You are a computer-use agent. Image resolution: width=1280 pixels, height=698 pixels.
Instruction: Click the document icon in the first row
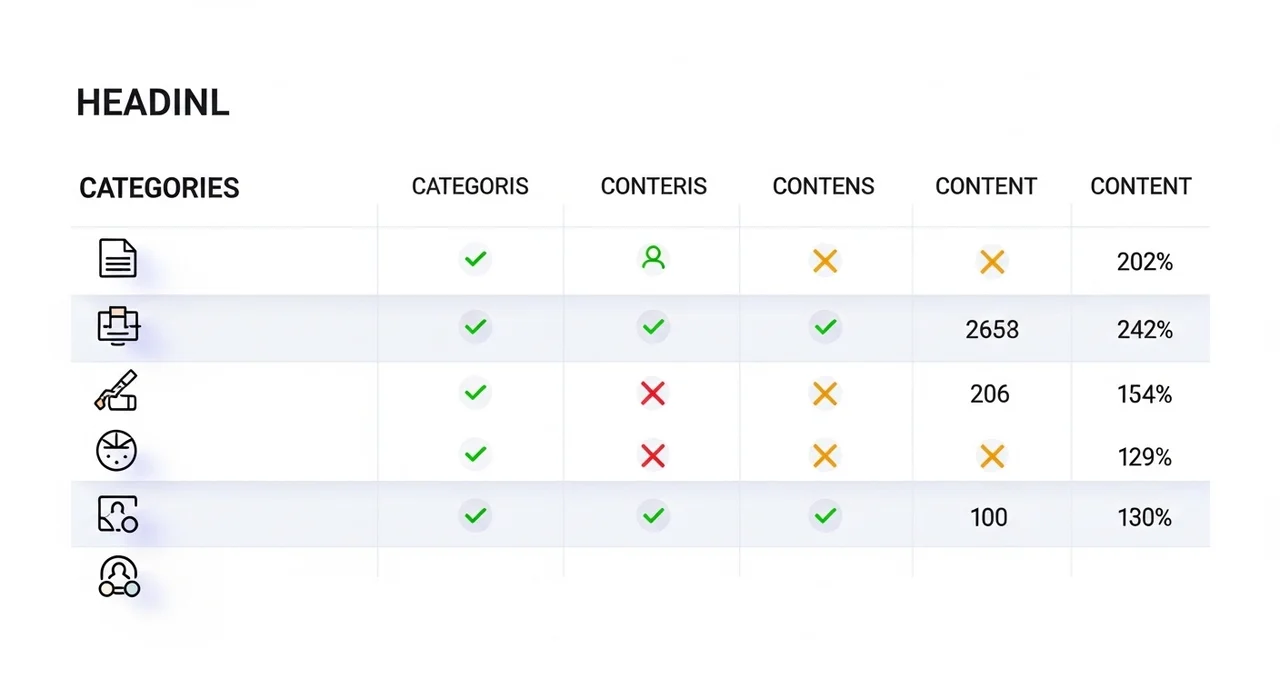point(118,259)
